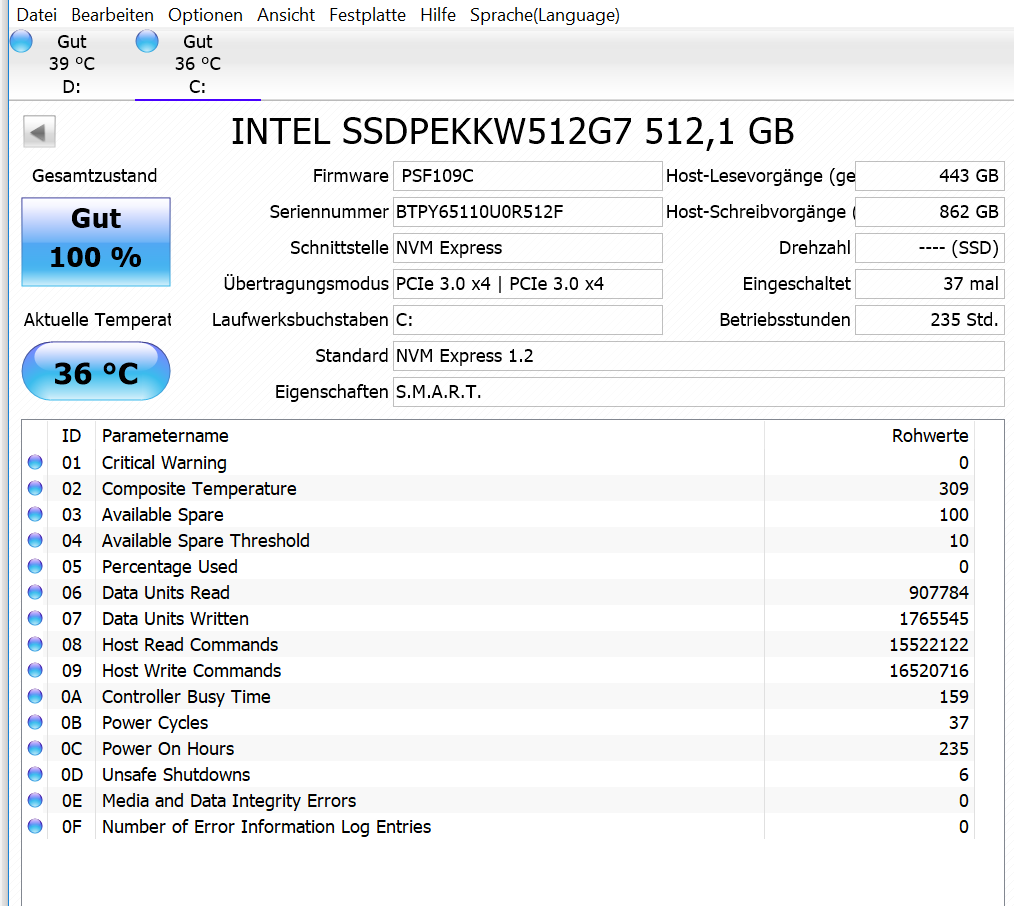Click the status dot for Critical Warning

pos(35,462)
